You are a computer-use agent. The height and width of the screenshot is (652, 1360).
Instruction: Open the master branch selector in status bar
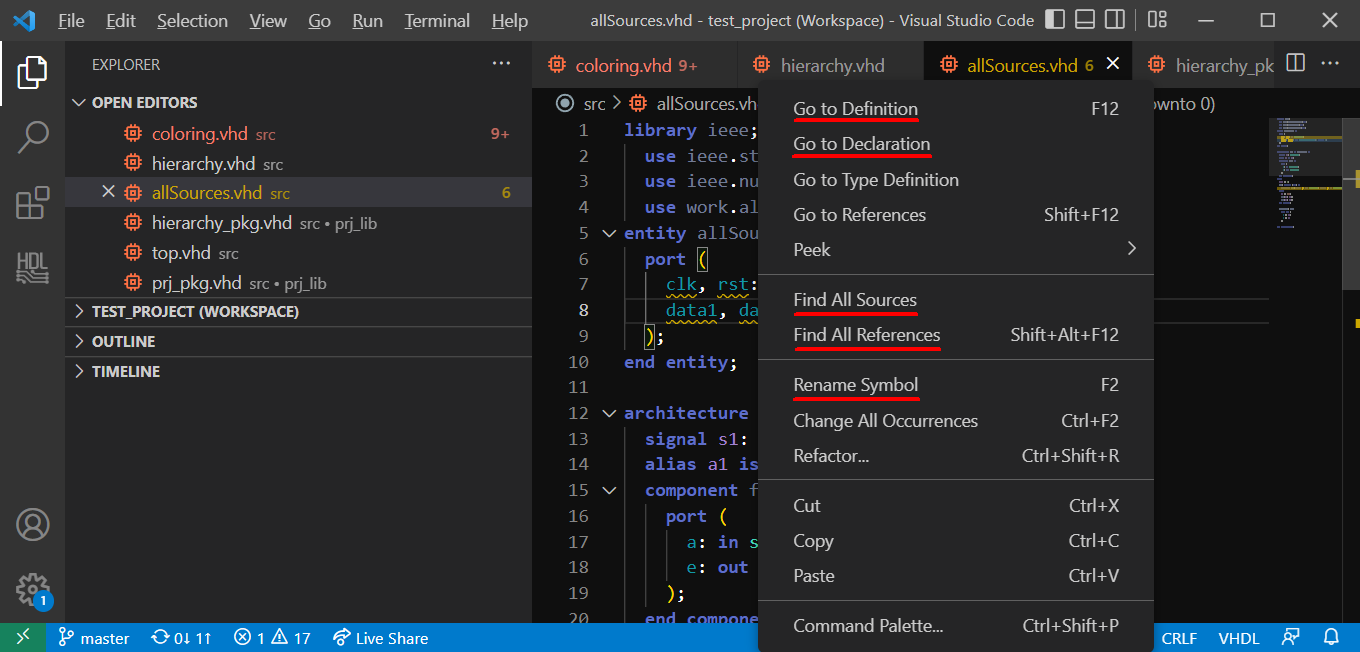click(x=94, y=637)
